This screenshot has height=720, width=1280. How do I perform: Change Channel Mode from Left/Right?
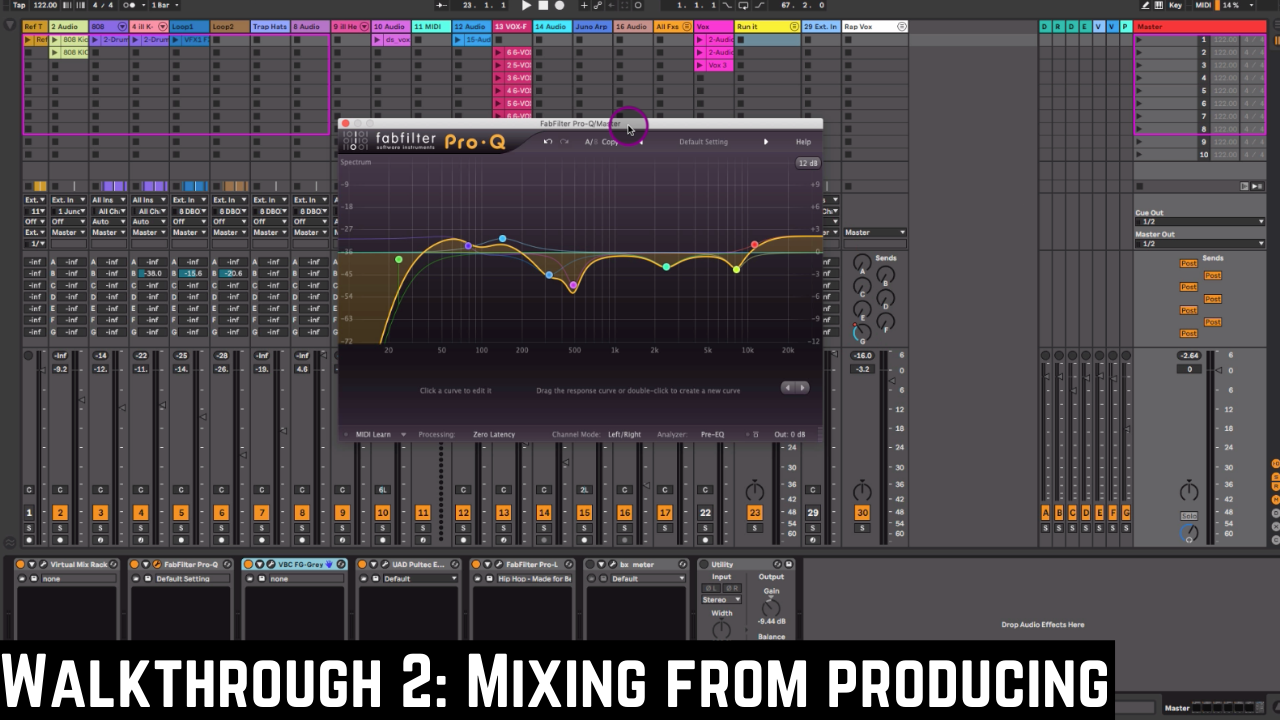(624, 434)
